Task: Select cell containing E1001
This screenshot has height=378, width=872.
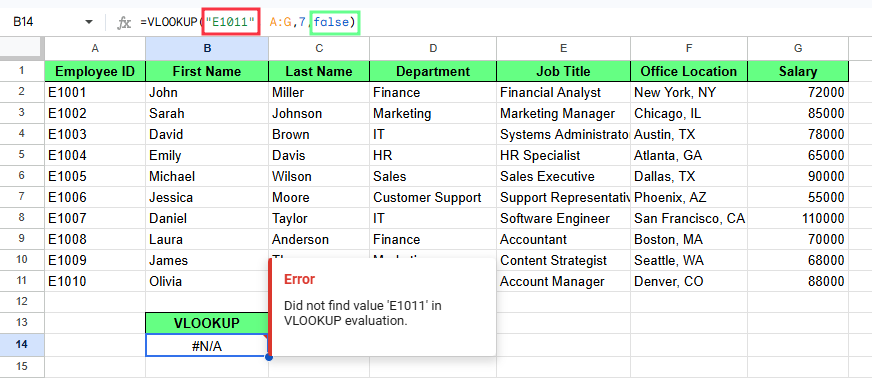Action: [95, 92]
